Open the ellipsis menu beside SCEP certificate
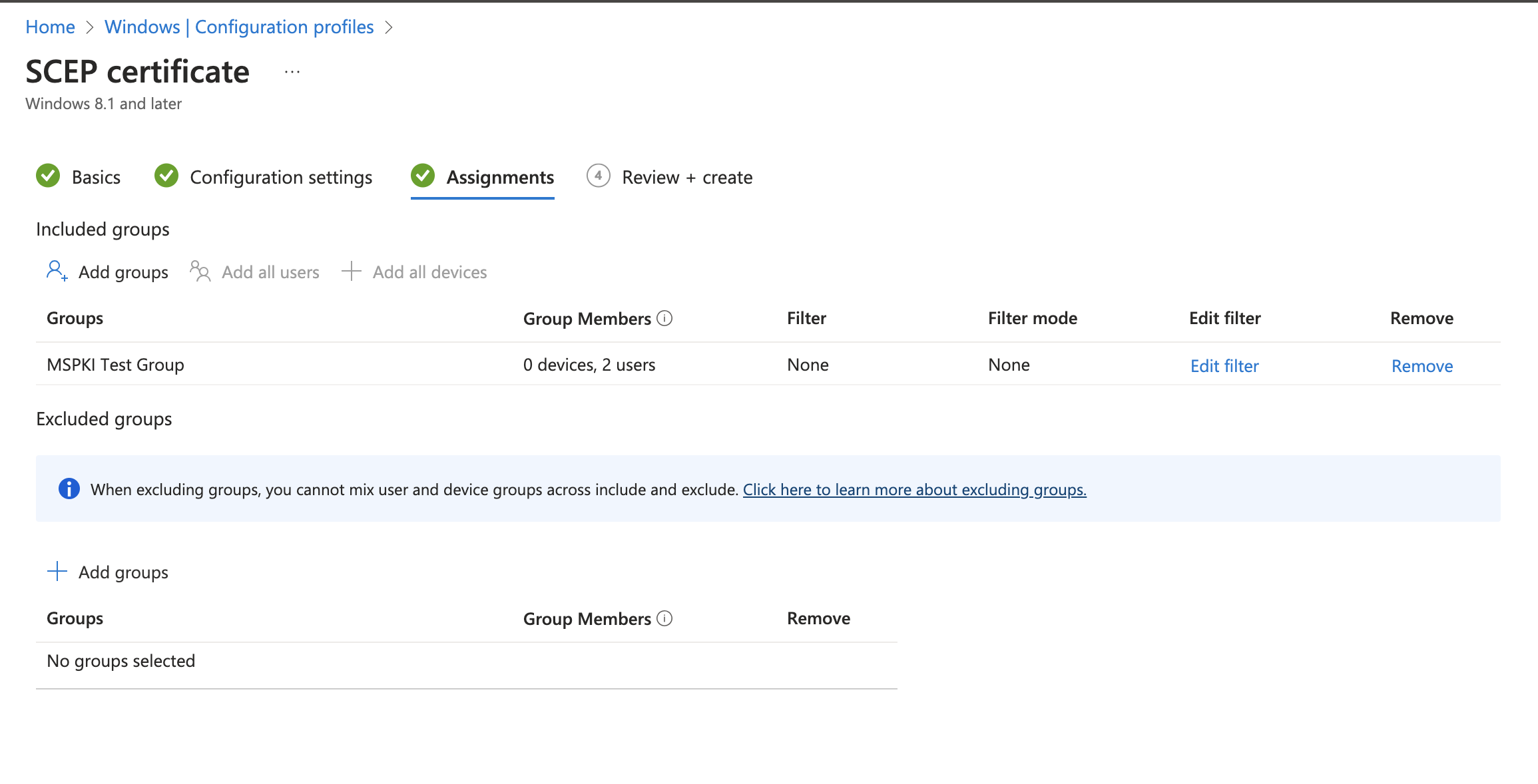Image resolution: width=1538 pixels, height=784 pixels. (292, 72)
